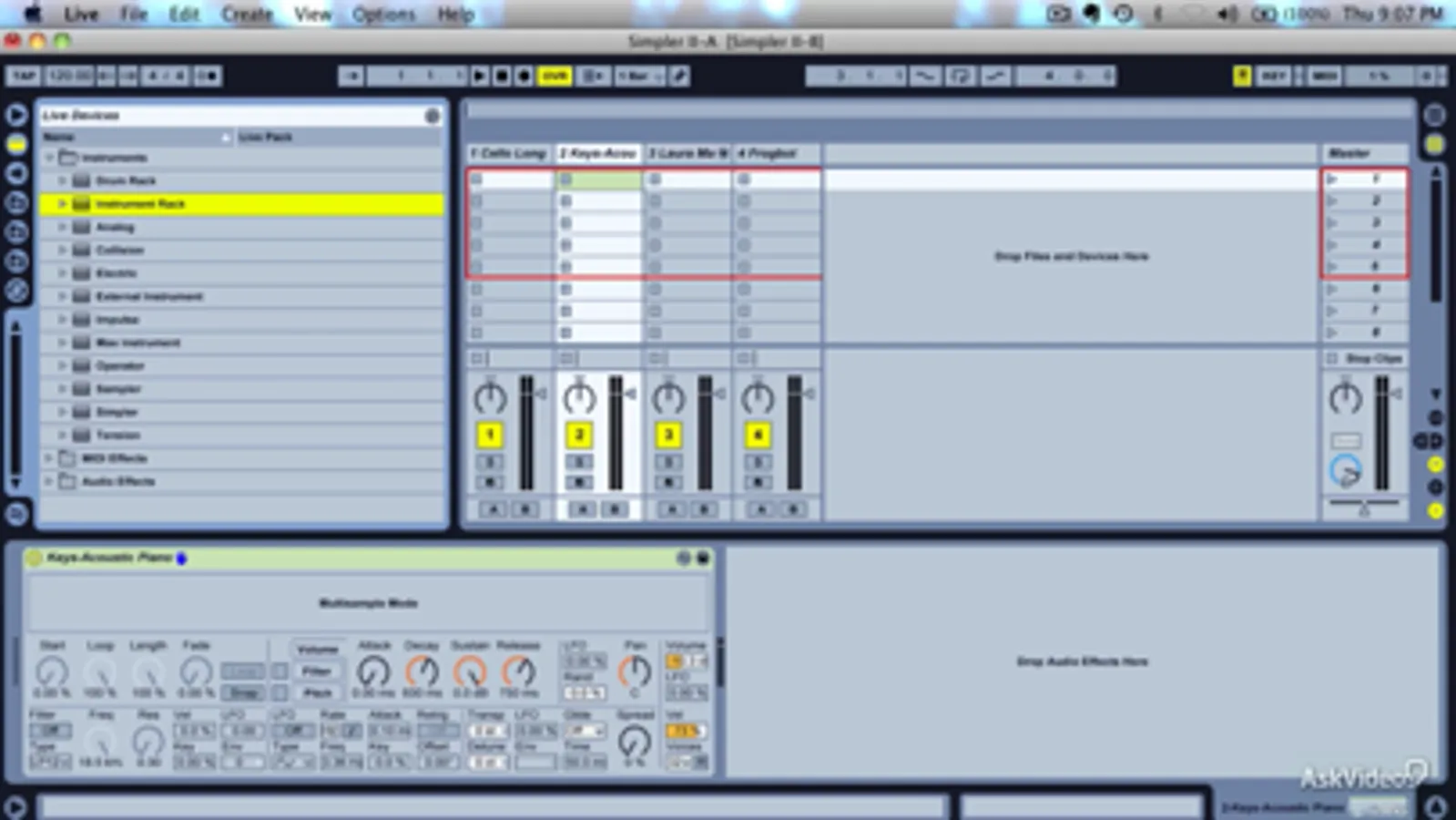Toggle the yellow OVR overdub button
1456x820 pixels.
click(555, 77)
